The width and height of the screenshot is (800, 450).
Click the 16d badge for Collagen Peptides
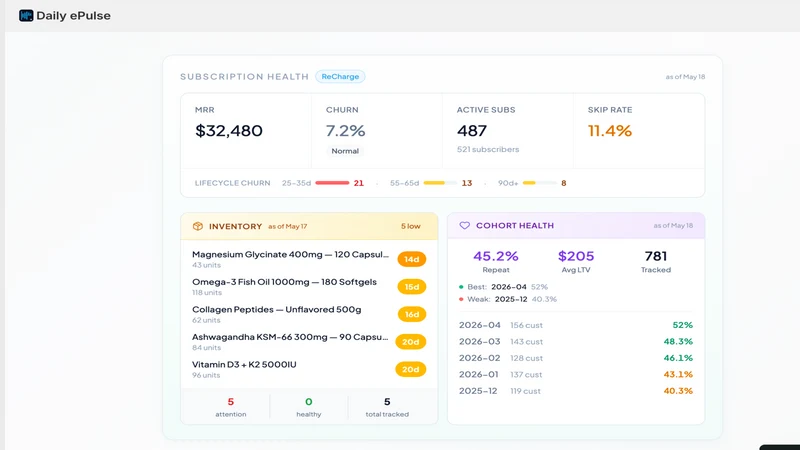click(412, 314)
